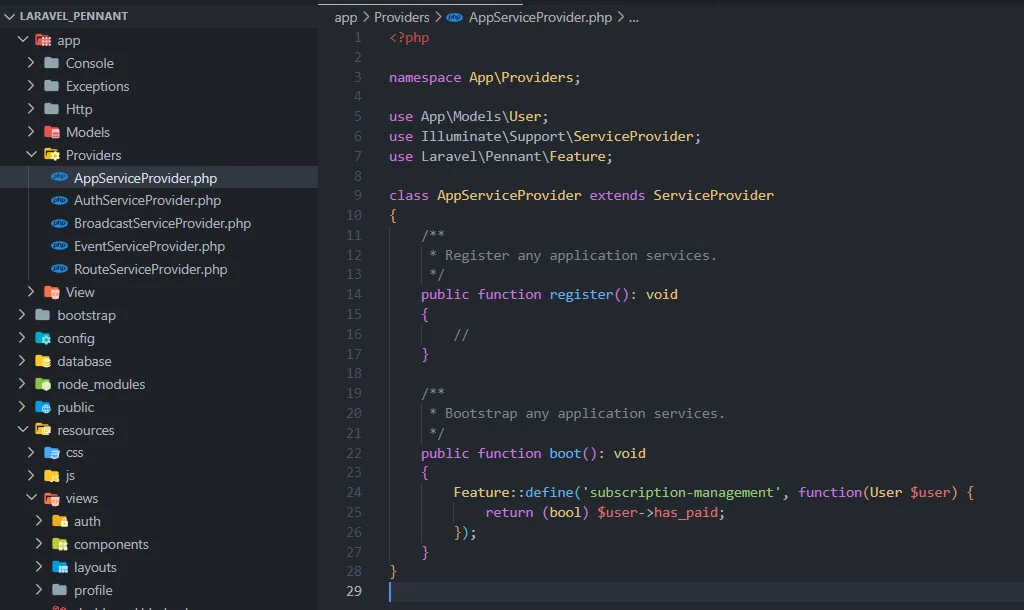Click PHP icon beside AuthServiceProvider.php

60,201
